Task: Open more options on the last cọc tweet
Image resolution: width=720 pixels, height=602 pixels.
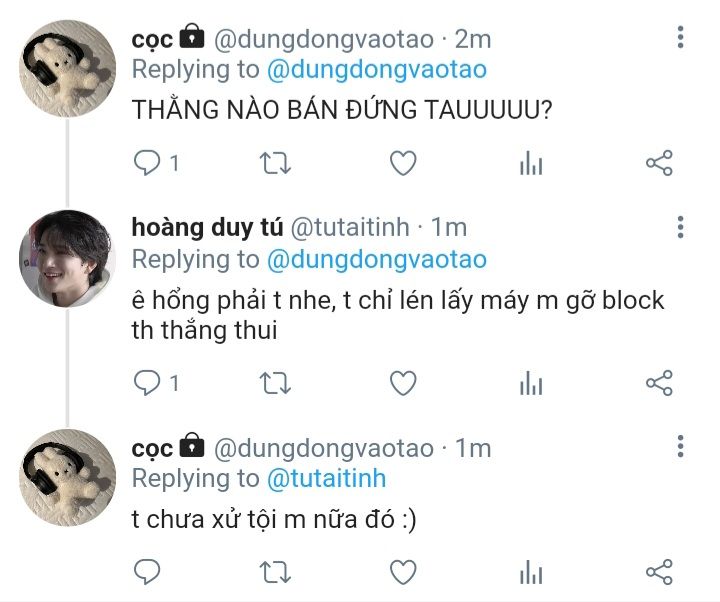Action: pyautogui.click(x=681, y=446)
